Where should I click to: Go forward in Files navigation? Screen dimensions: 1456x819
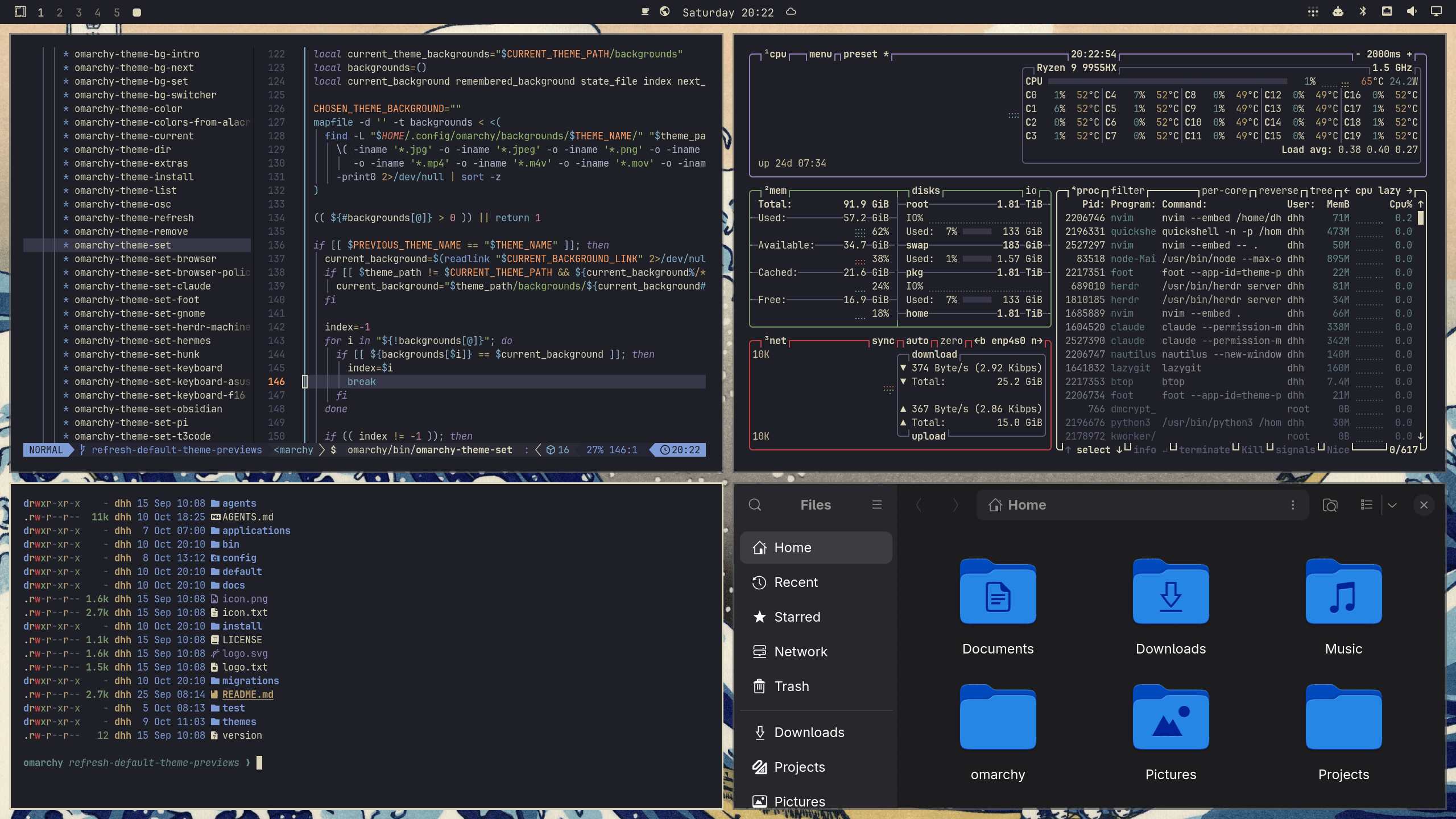pyautogui.click(x=955, y=504)
